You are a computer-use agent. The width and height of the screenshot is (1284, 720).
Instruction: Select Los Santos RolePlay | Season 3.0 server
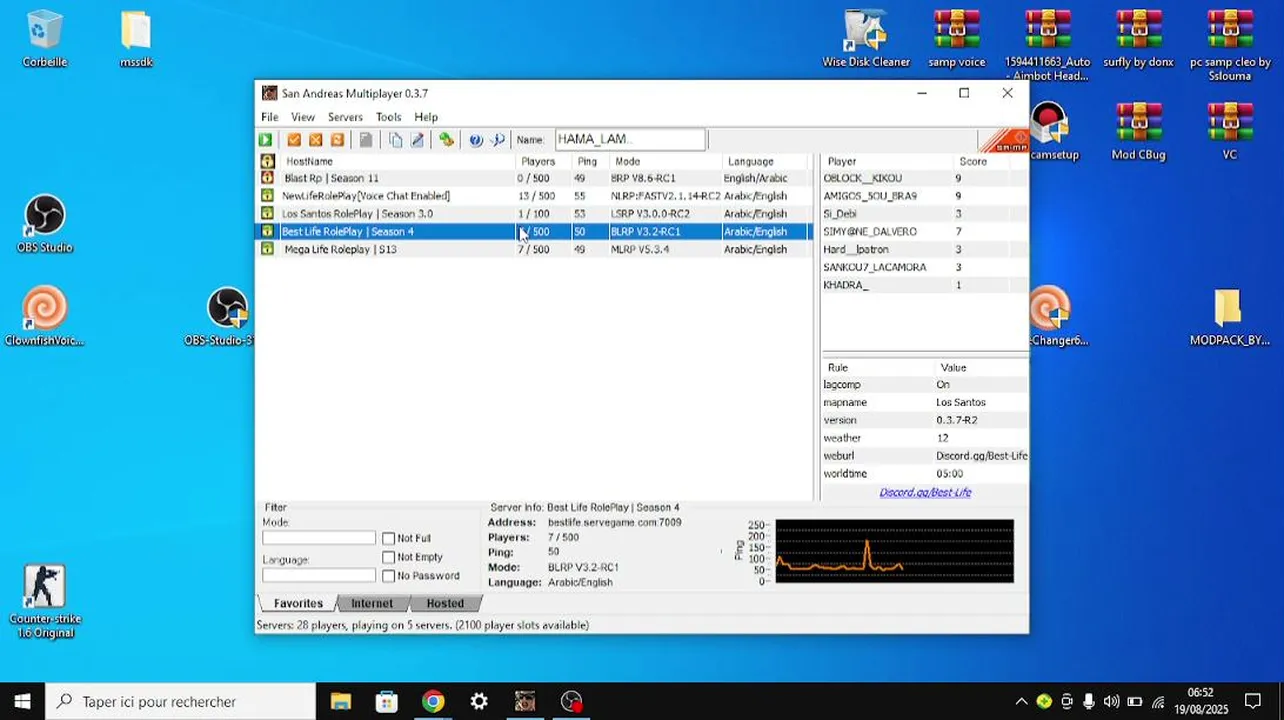tap(535, 214)
